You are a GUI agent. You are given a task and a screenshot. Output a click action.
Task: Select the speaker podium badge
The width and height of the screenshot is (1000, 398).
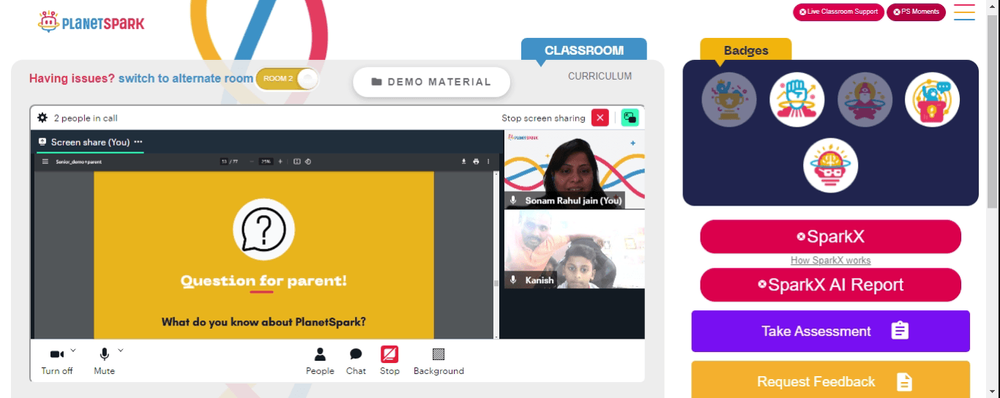[x=932, y=100]
